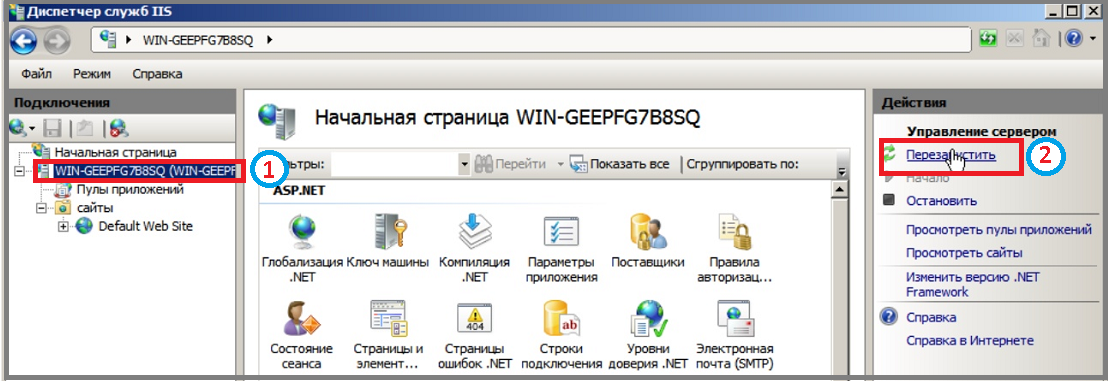The width and height of the screenshot is (1108, 381).
Task: Refresh the page using the green refresh icon
Action: click(x=988, y=40)
